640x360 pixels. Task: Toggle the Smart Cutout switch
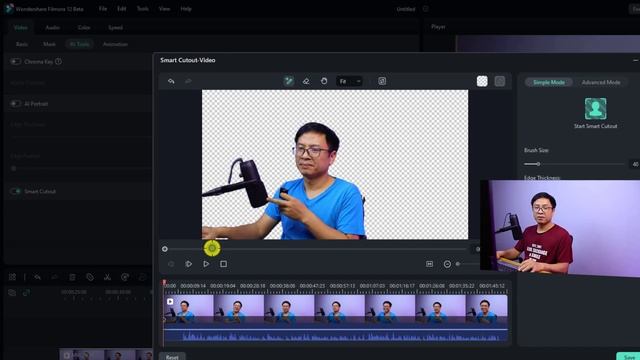[16, 191]
